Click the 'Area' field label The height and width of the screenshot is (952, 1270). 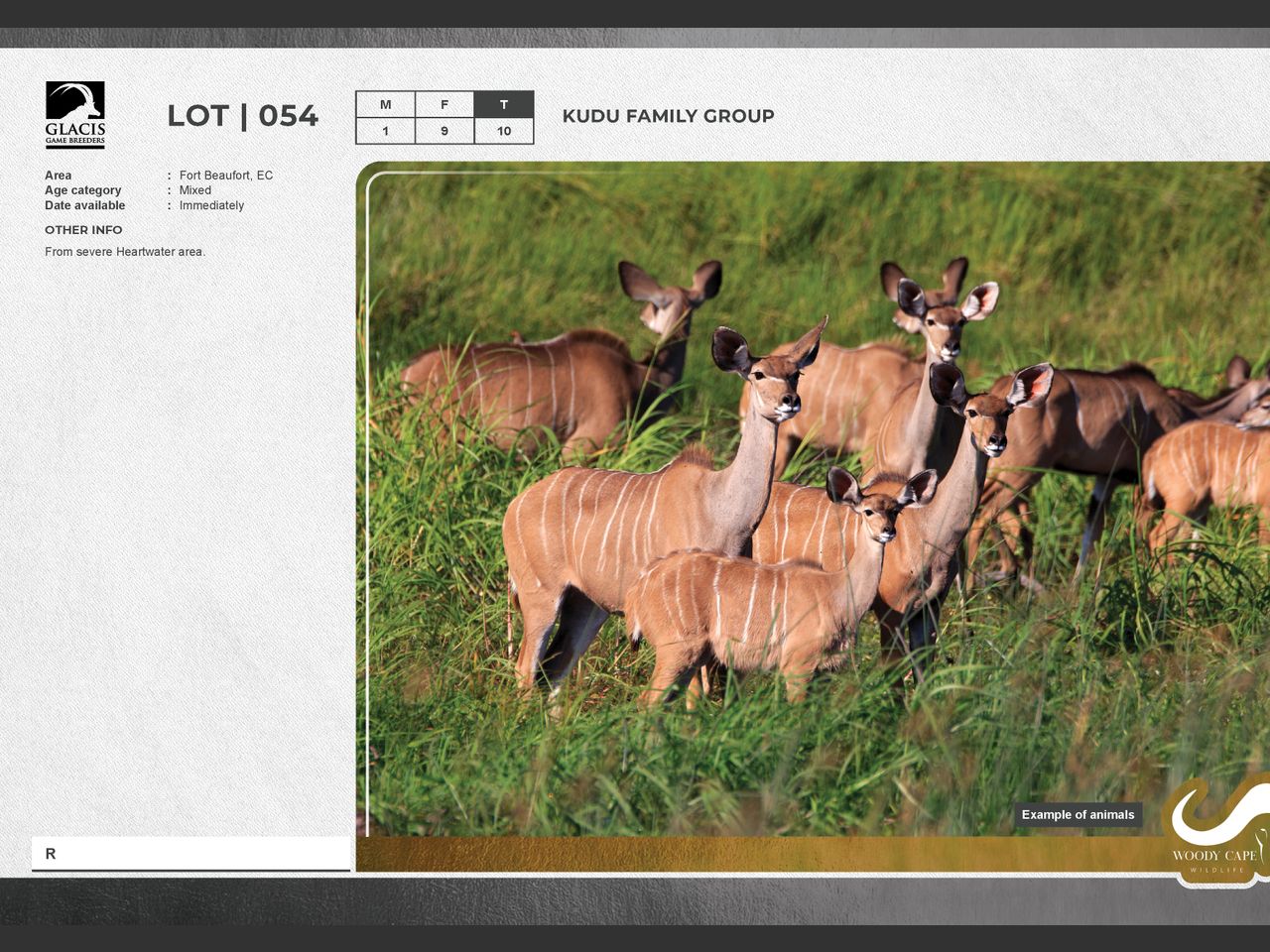(x=58, y=176)
